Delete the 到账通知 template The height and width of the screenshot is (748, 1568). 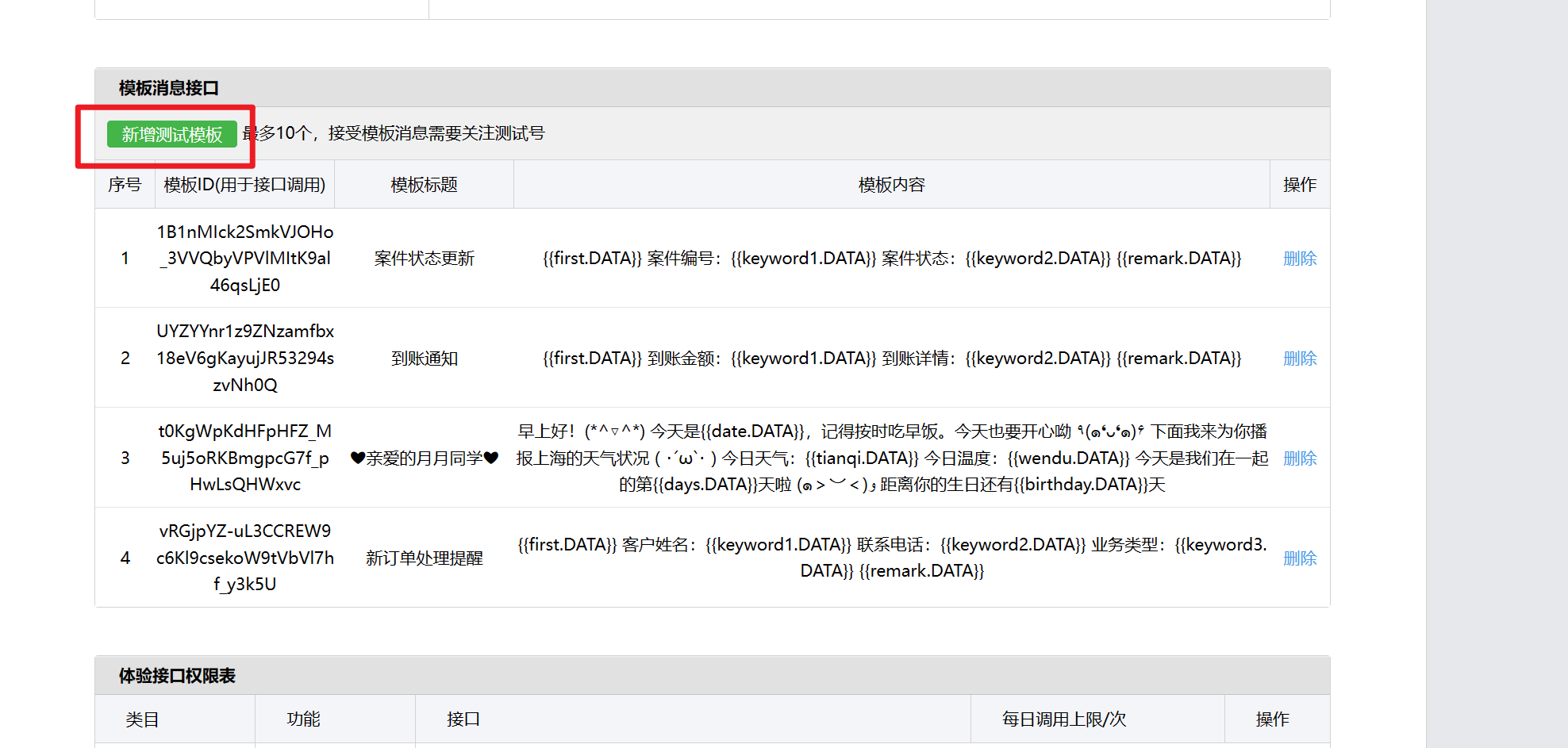point(1300,359)
